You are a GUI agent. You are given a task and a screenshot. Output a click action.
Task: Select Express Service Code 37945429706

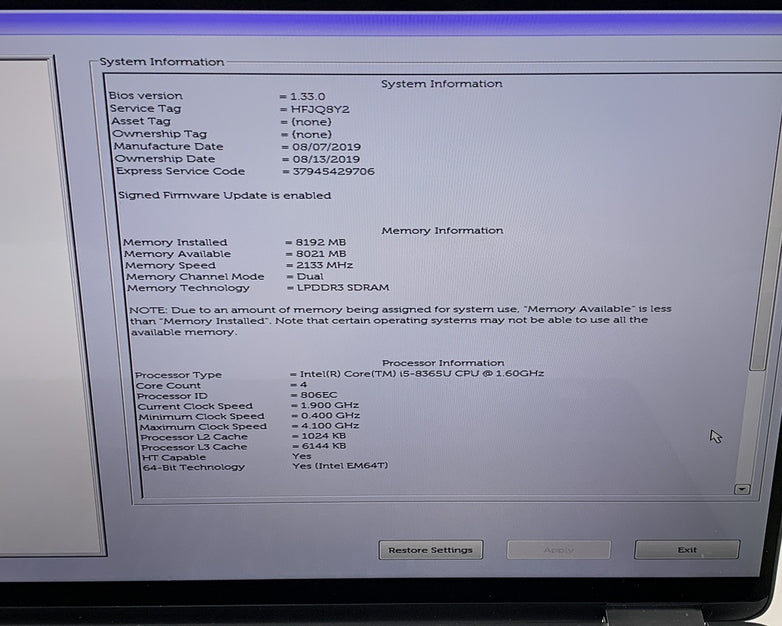point(334,171)
